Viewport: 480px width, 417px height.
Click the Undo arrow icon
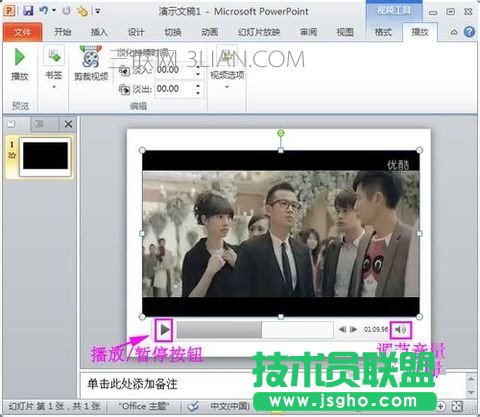tap(44, 11)
